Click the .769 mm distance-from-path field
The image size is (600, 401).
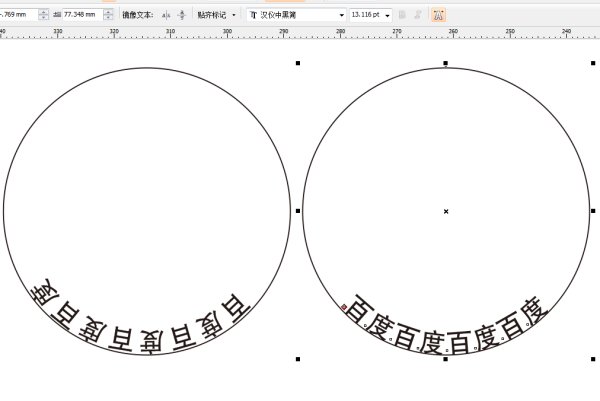coord(18,15)
